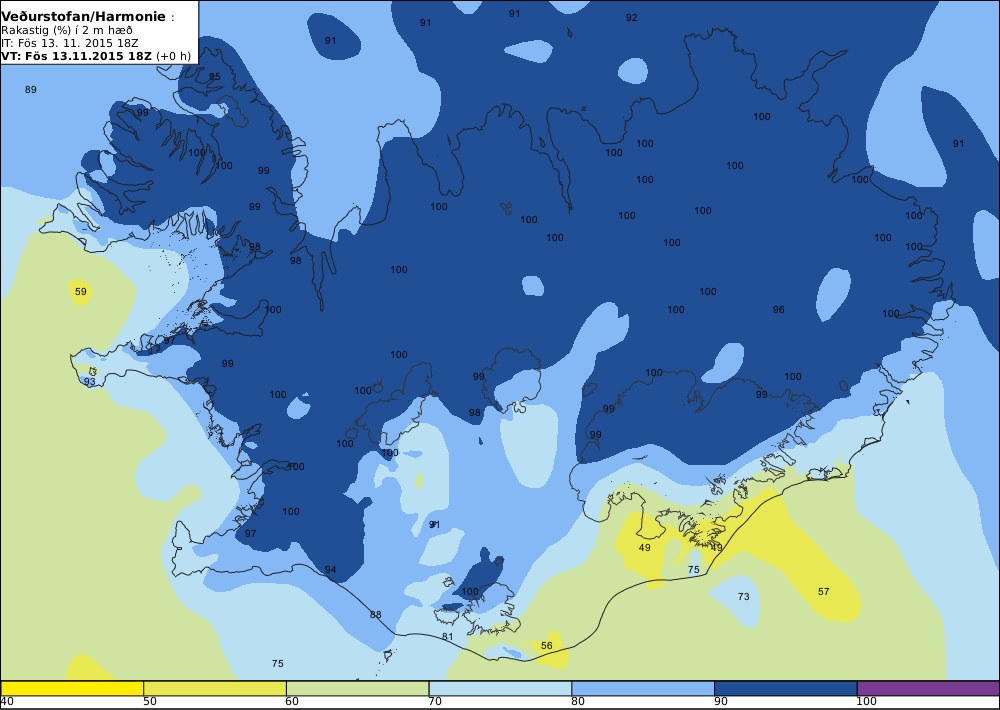
Task: Click the humidity value 92 near top edge
Action: click(x=631, y=18)
